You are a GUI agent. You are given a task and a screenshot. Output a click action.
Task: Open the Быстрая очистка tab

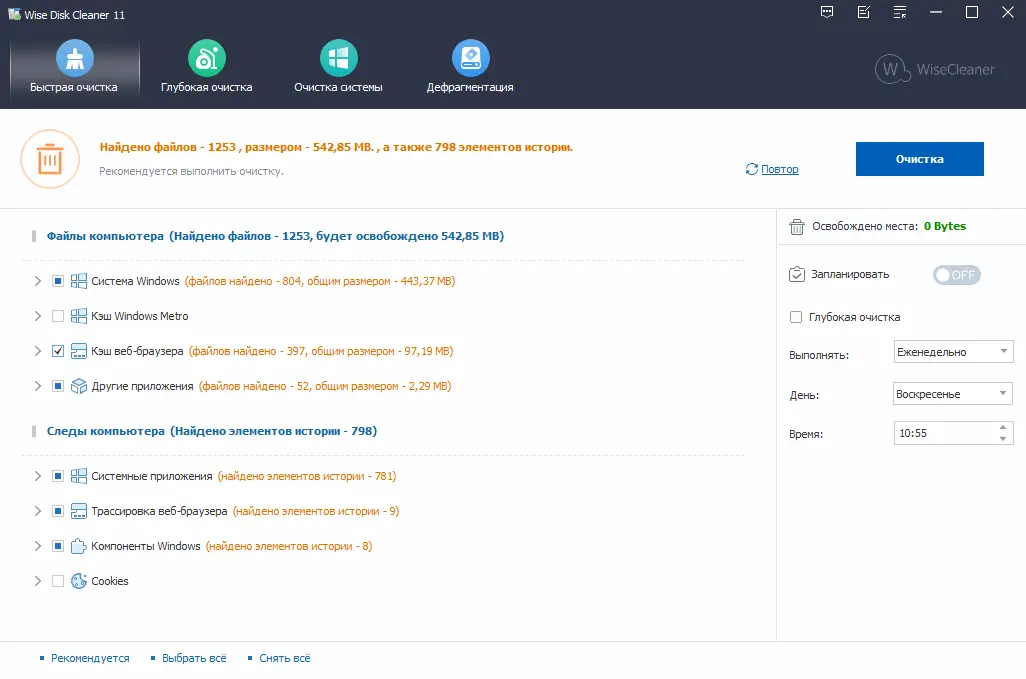click(x=74, y=68)
